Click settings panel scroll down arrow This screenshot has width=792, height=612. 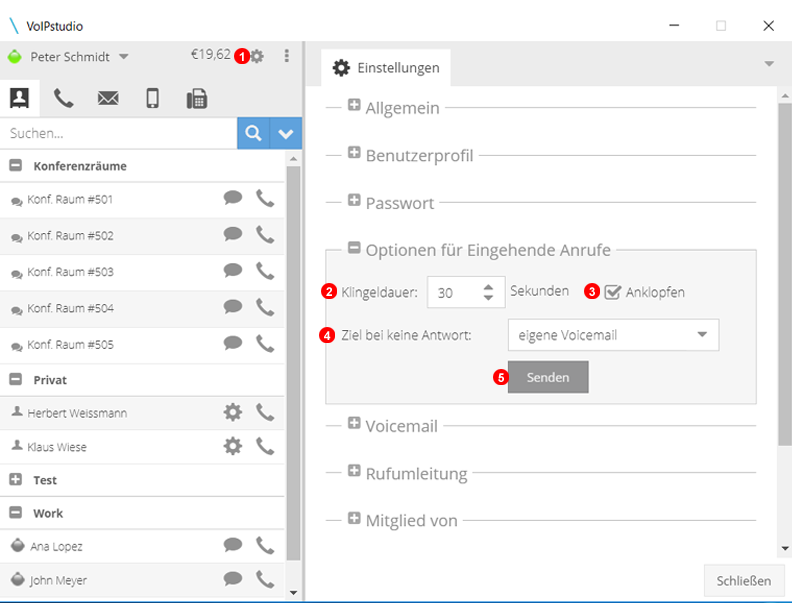784,548
